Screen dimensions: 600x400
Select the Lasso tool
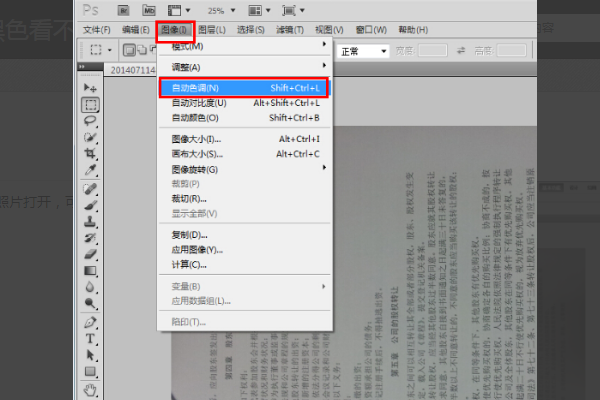(x=90, y=120)
